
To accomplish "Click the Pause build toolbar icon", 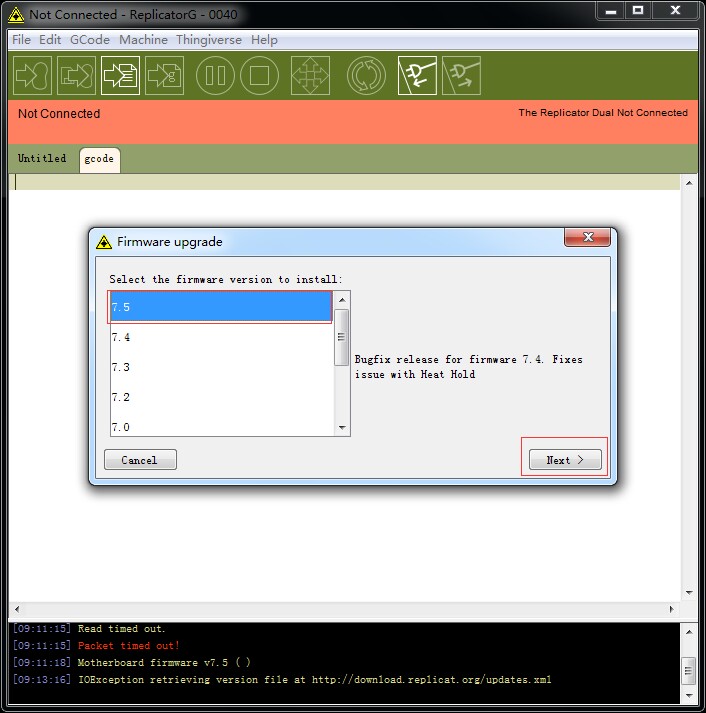I will (215, 75).
